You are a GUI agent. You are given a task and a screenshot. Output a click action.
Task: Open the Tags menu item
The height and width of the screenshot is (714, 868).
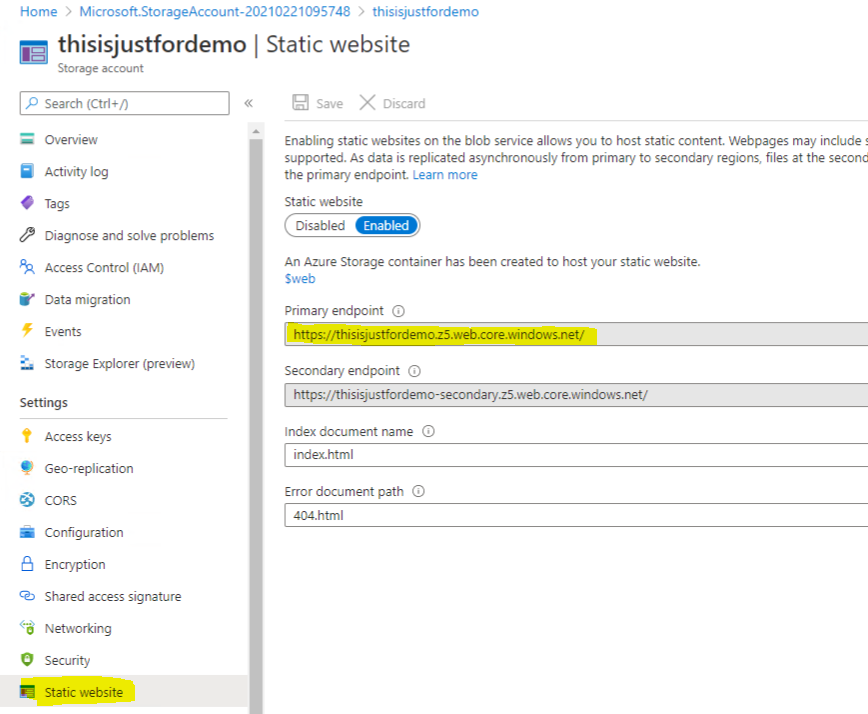57,204
